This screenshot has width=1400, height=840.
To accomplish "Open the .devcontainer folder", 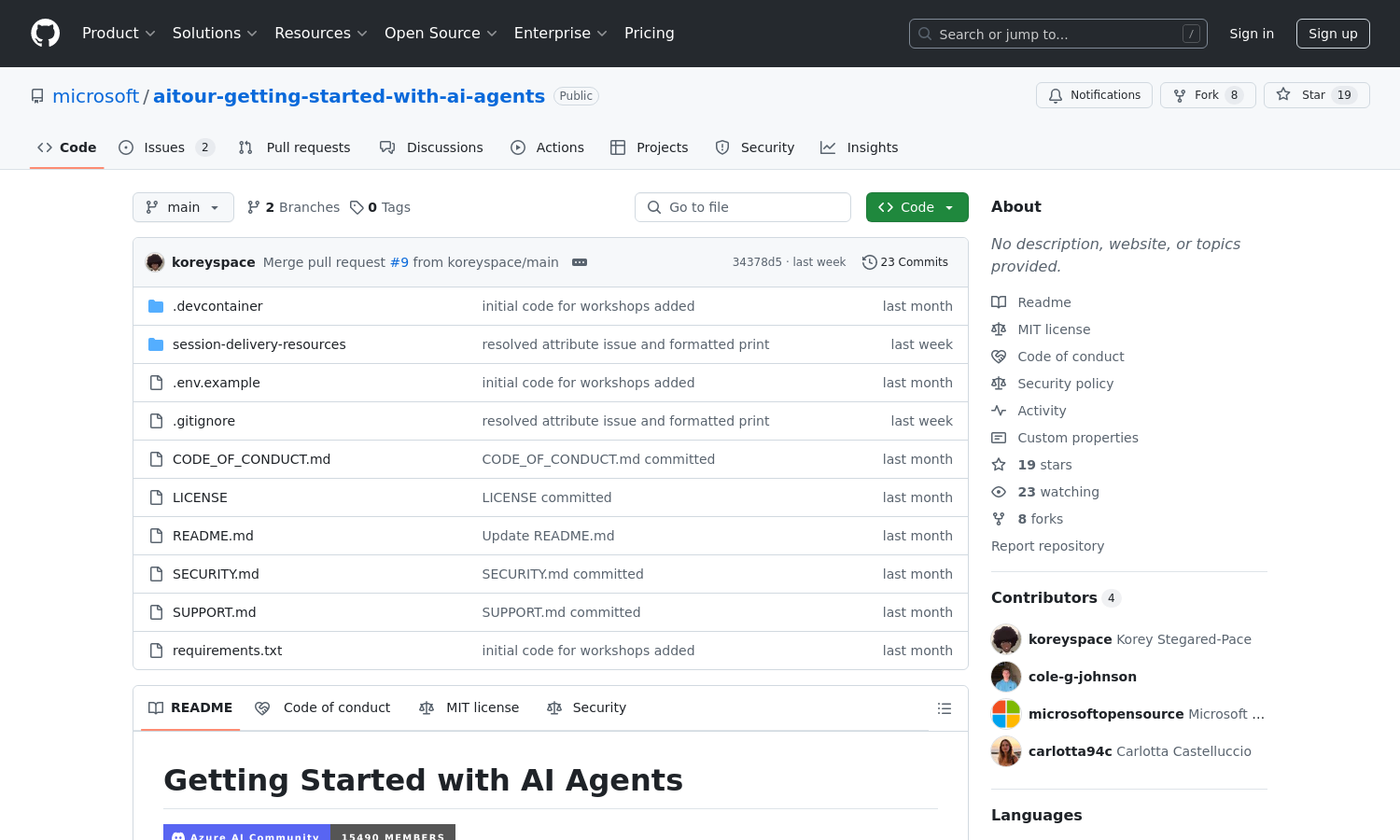I will [x=217, y=306].
